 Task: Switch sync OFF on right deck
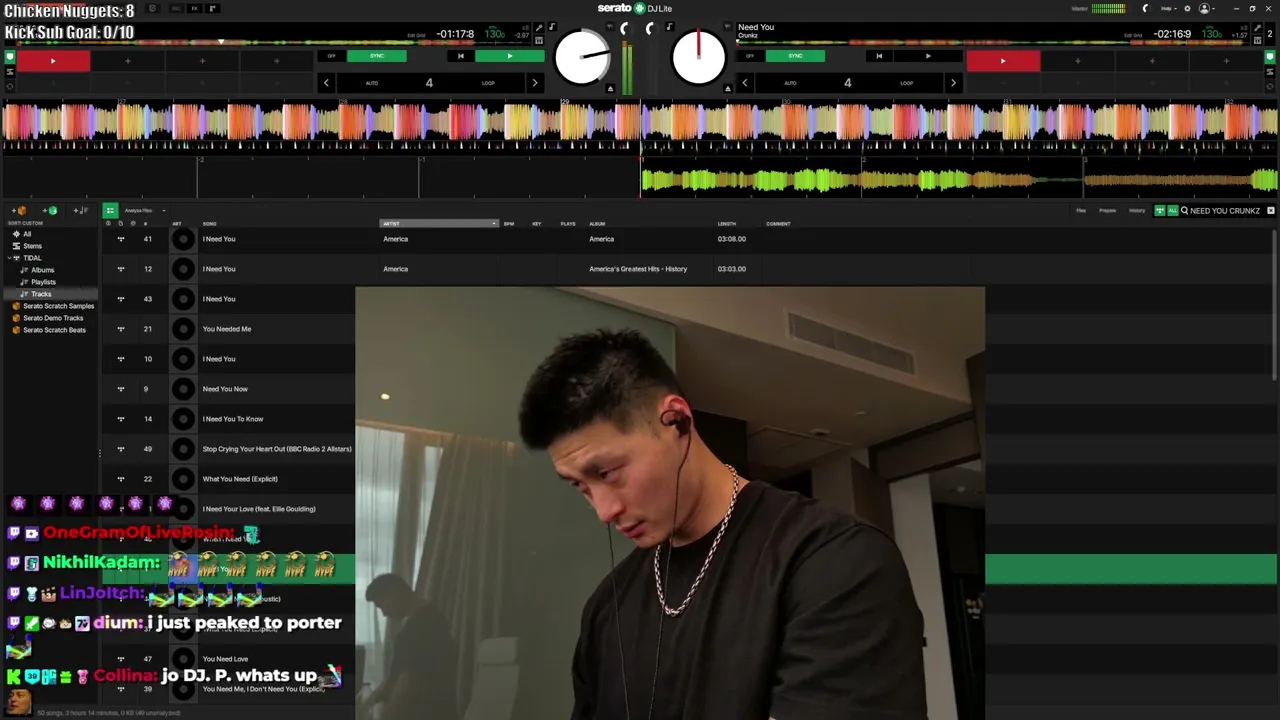click(x=750, y=56)
